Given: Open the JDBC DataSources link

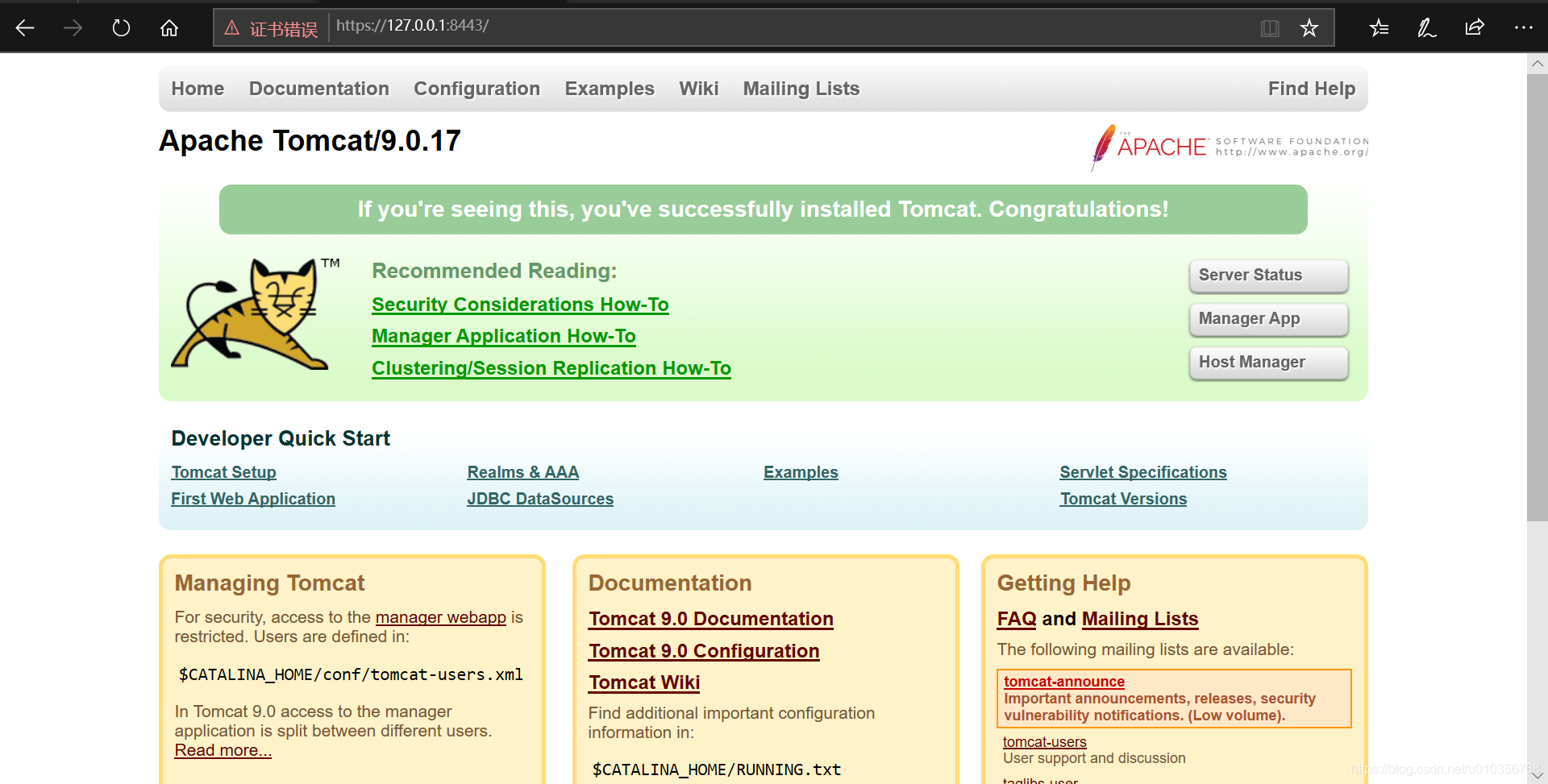Looking at the screenshot, I should 540,499.
